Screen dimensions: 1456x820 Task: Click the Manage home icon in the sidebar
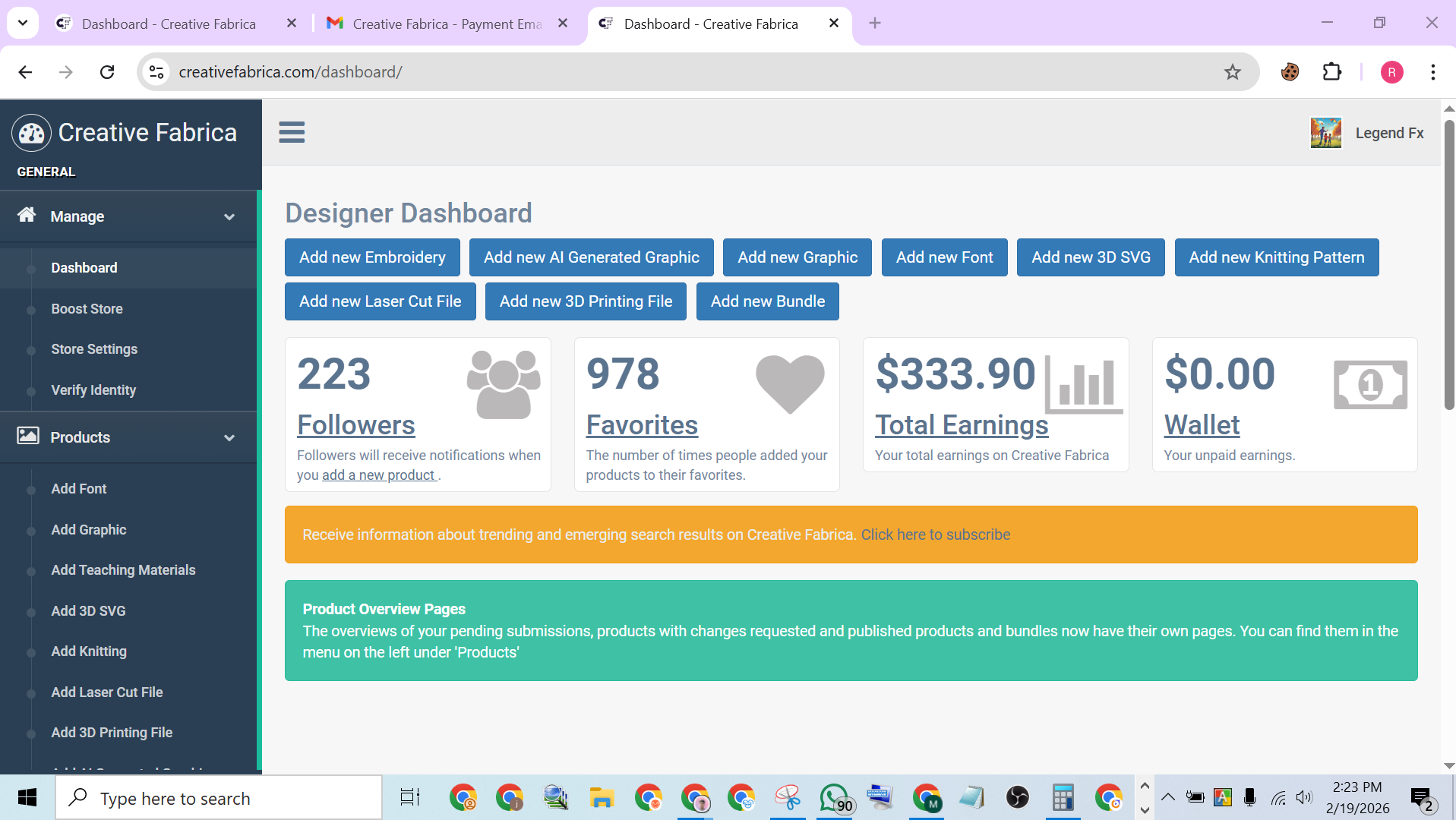tap(27, 216)
